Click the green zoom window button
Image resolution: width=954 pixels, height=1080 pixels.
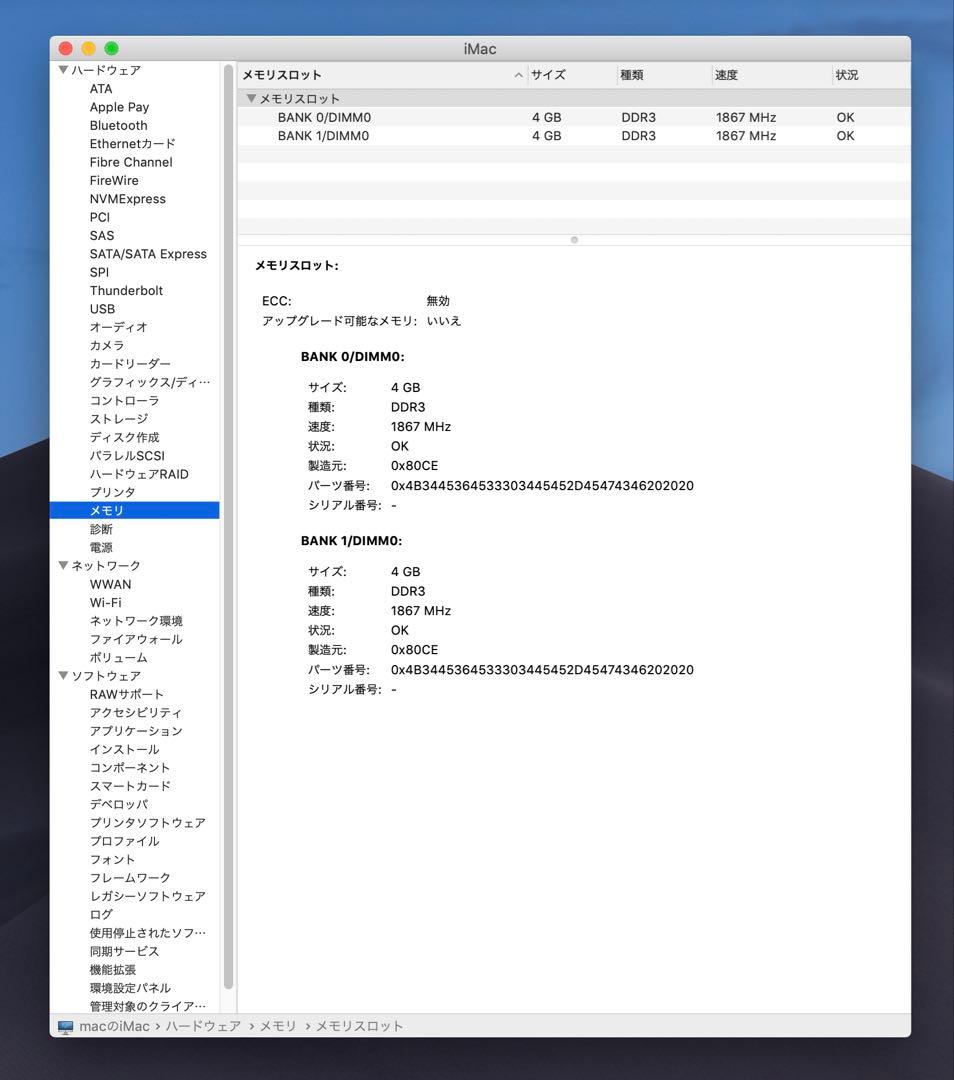point(112,48)
